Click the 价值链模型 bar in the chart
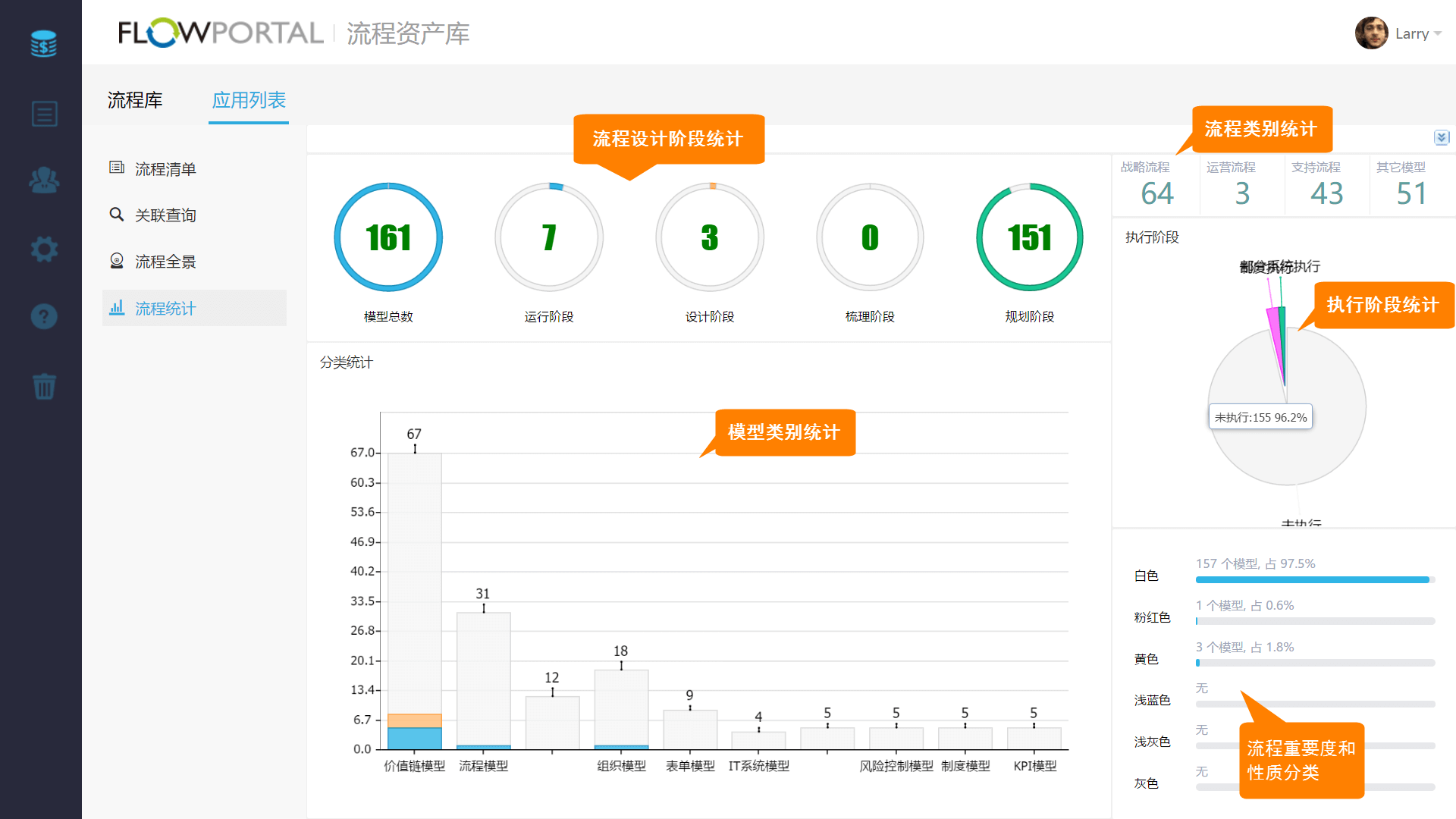The height and width of the screenshot is (819, 1456). (x=414, y=599)
